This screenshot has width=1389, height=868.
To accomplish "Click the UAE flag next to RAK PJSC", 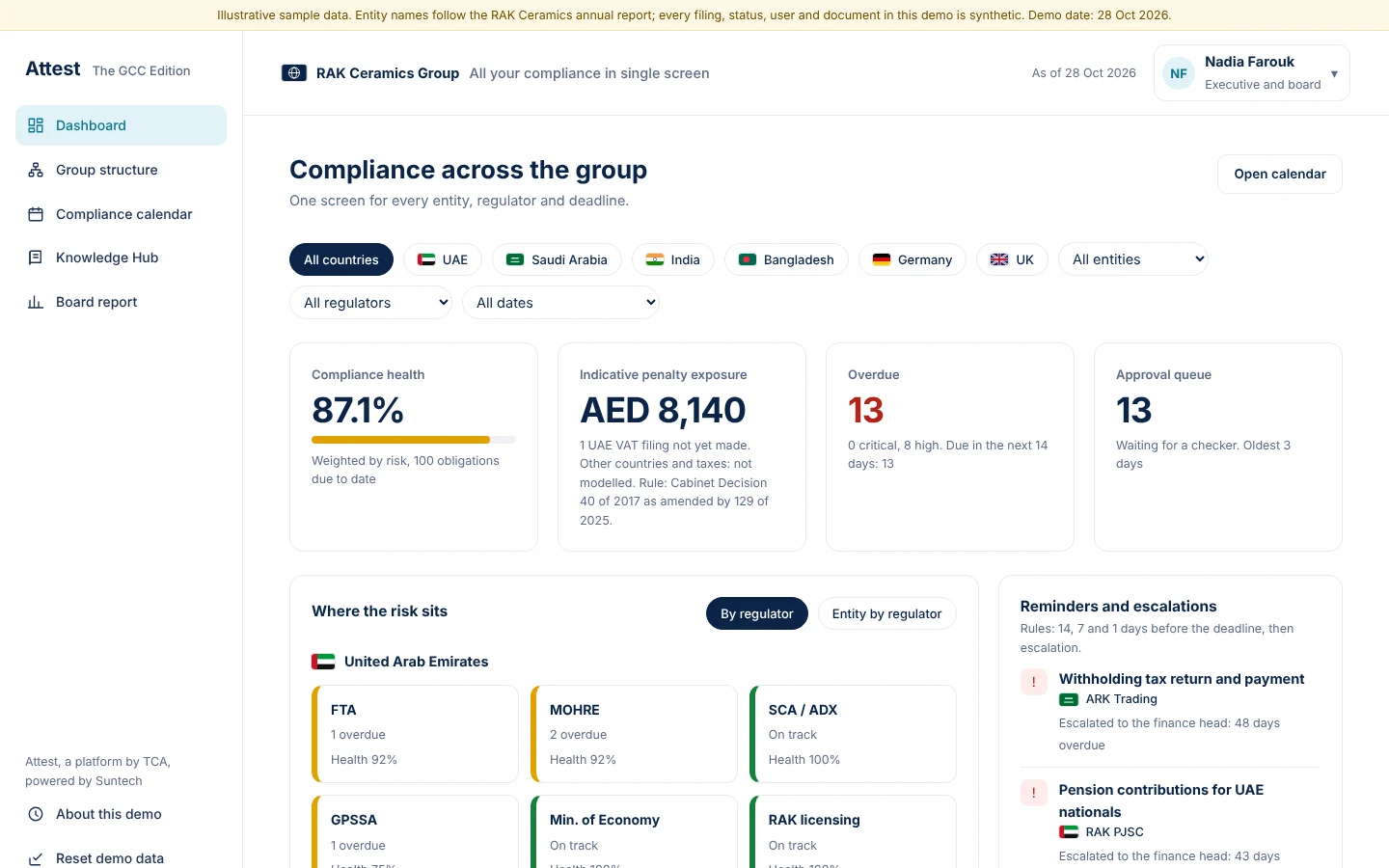I will tap(1069, 832).
